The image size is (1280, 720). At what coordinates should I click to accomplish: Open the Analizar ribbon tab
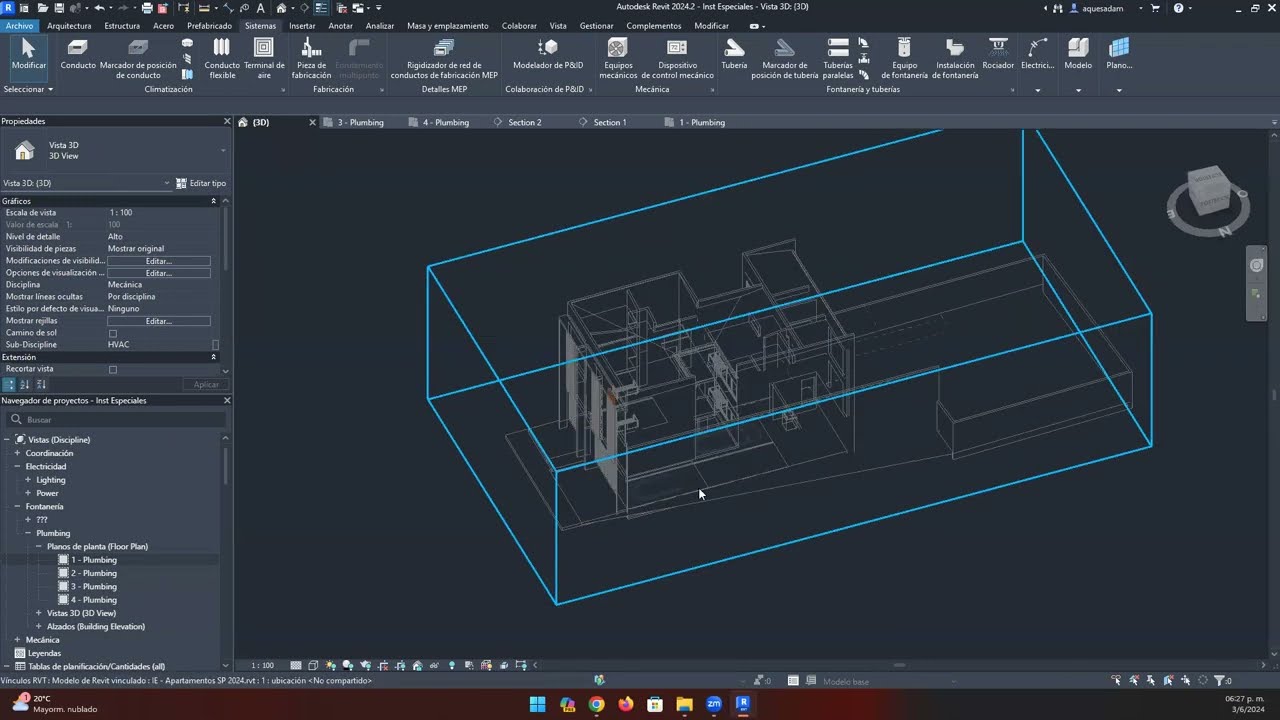tap(380, 26)
